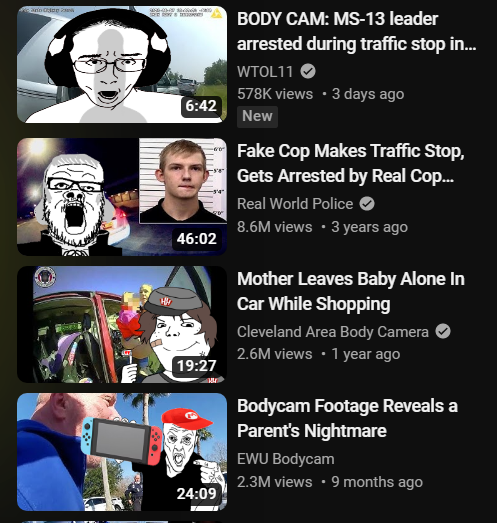Click the 24:09 duration badge
Viewport: 497px width, 523px height.
pyautogui.click(x=197, y=494)
